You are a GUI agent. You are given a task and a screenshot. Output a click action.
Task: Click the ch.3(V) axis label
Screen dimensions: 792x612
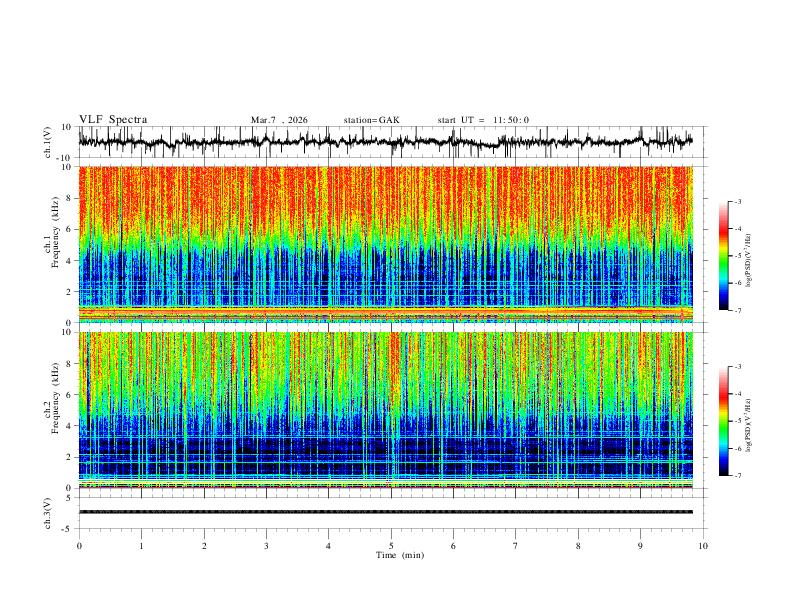click(48, 513)
